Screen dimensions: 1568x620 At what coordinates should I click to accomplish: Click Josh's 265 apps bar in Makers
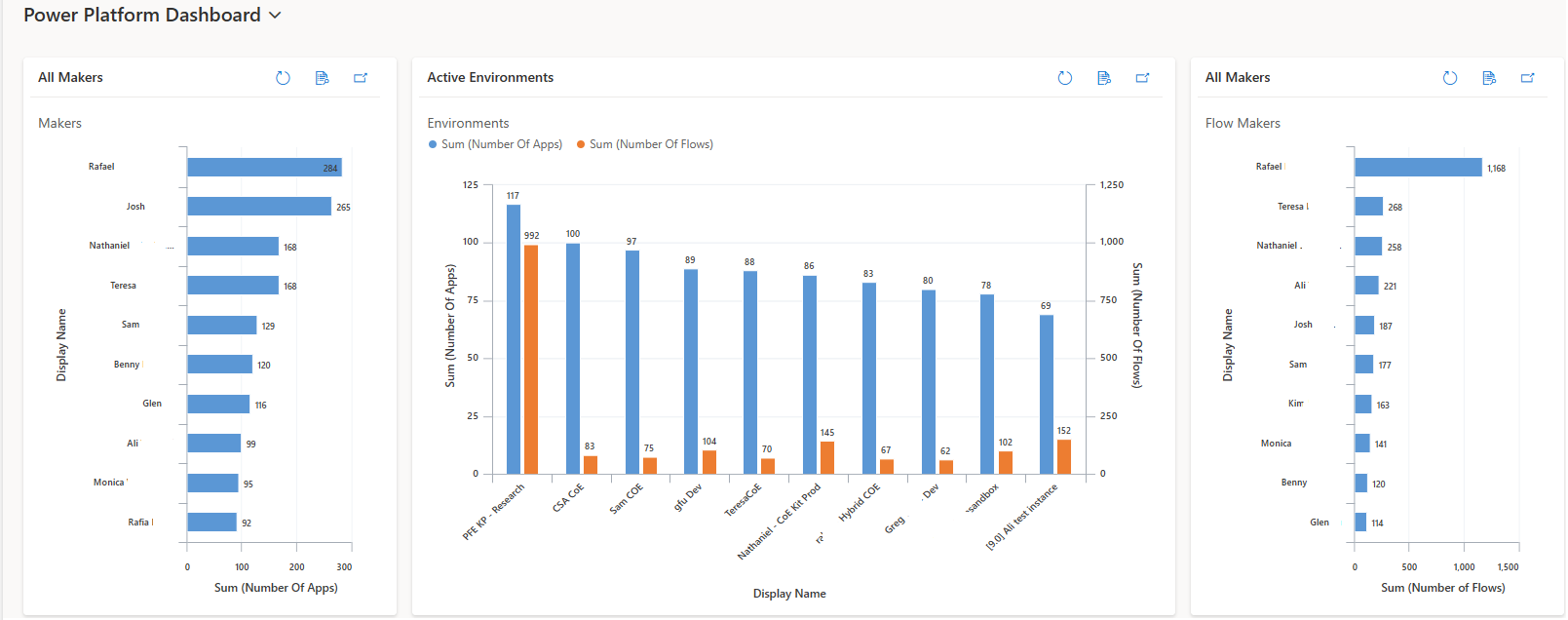point(259,207)
